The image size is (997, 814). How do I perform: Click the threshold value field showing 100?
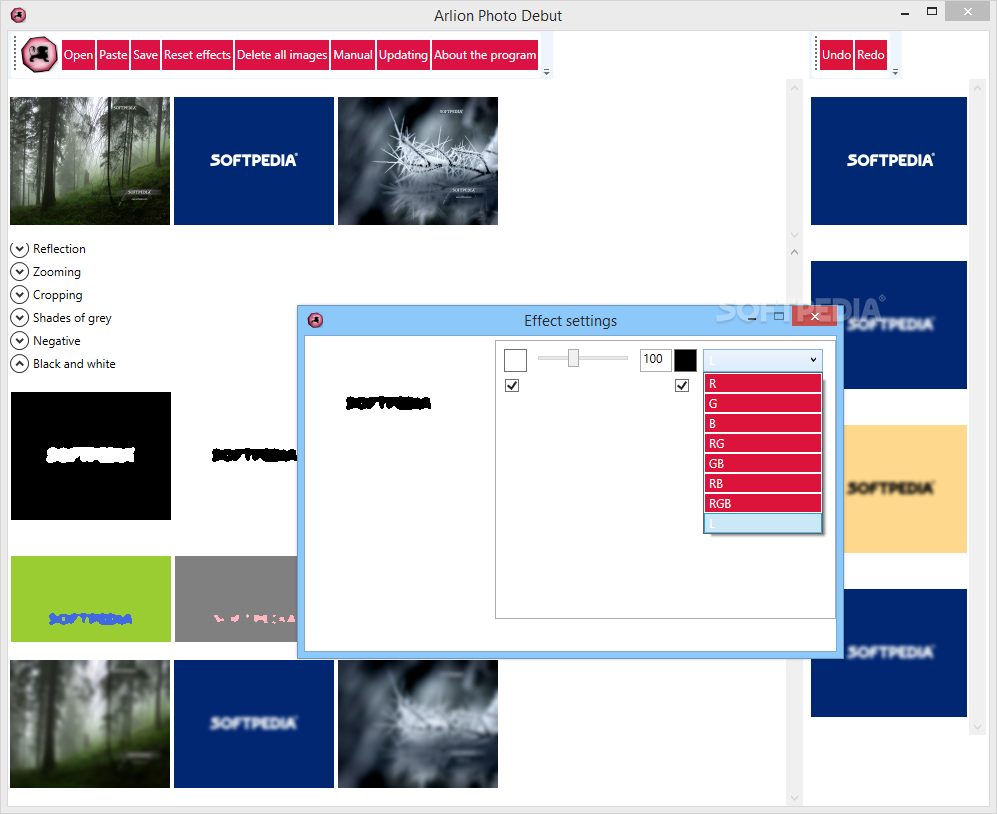tap(656, 360)
